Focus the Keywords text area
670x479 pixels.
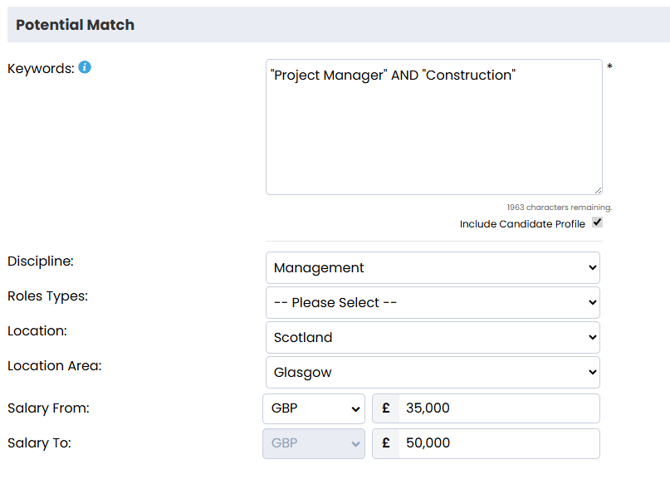(432, 130)
